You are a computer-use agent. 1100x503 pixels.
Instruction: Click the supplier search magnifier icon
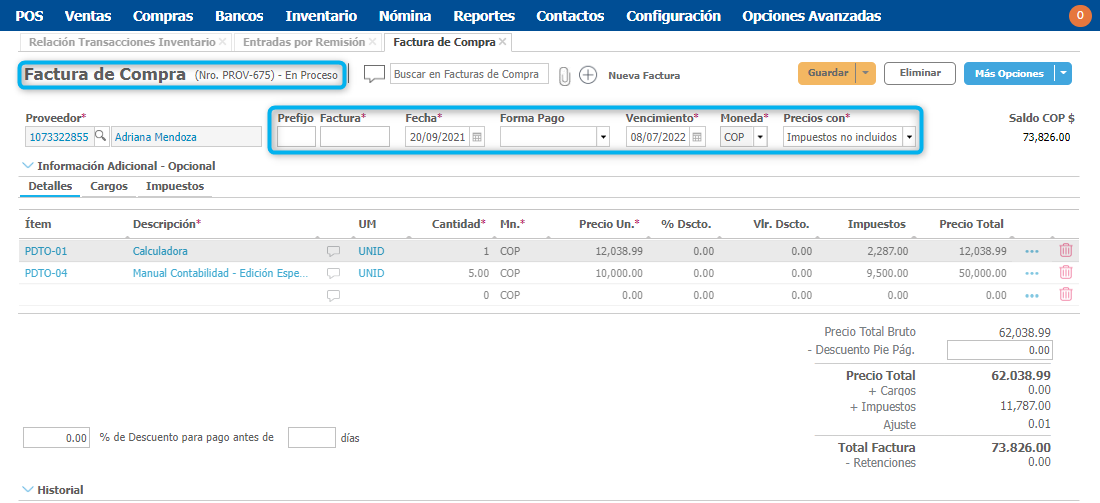tap(100, 137)
